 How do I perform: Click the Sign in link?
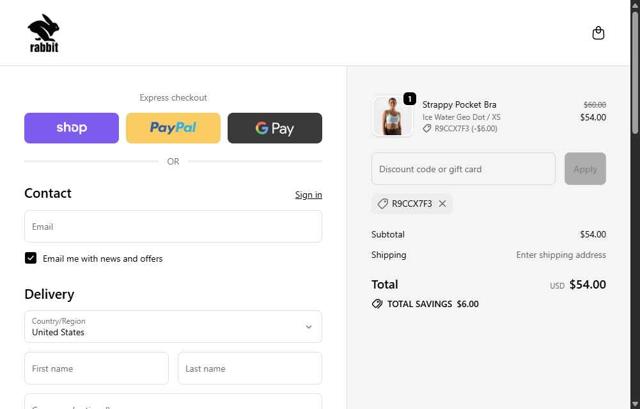[x=308, y=195]
